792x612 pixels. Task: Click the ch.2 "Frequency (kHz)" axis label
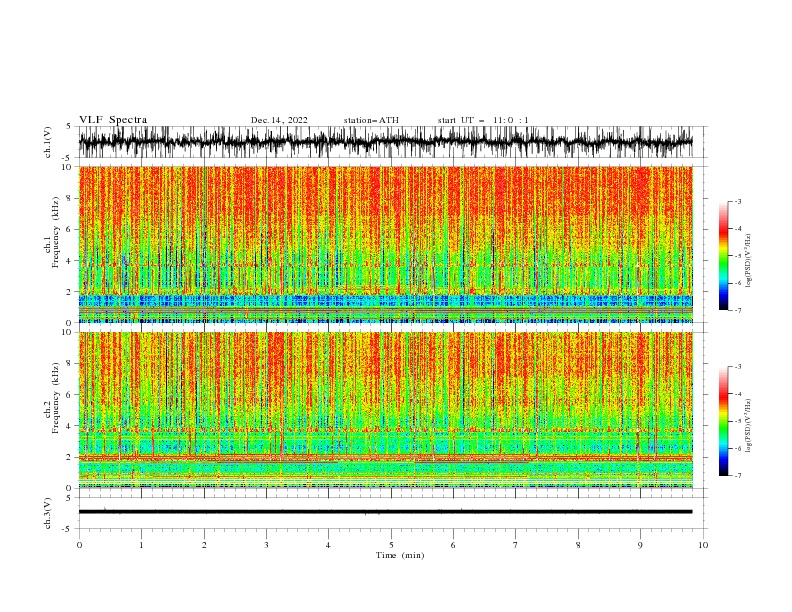(x=56, y=398)
